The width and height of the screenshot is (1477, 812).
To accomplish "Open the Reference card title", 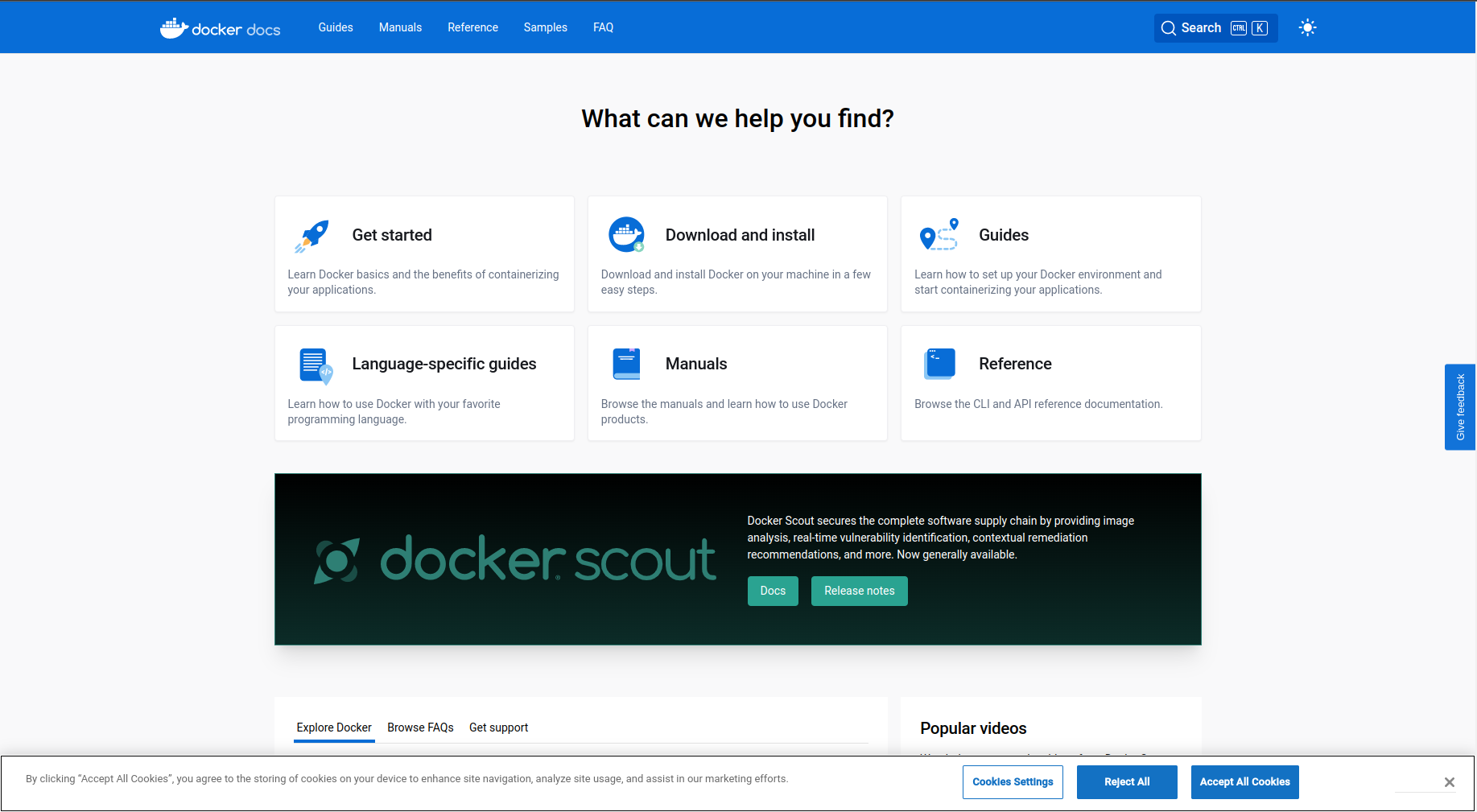I will pos(1015,364).
